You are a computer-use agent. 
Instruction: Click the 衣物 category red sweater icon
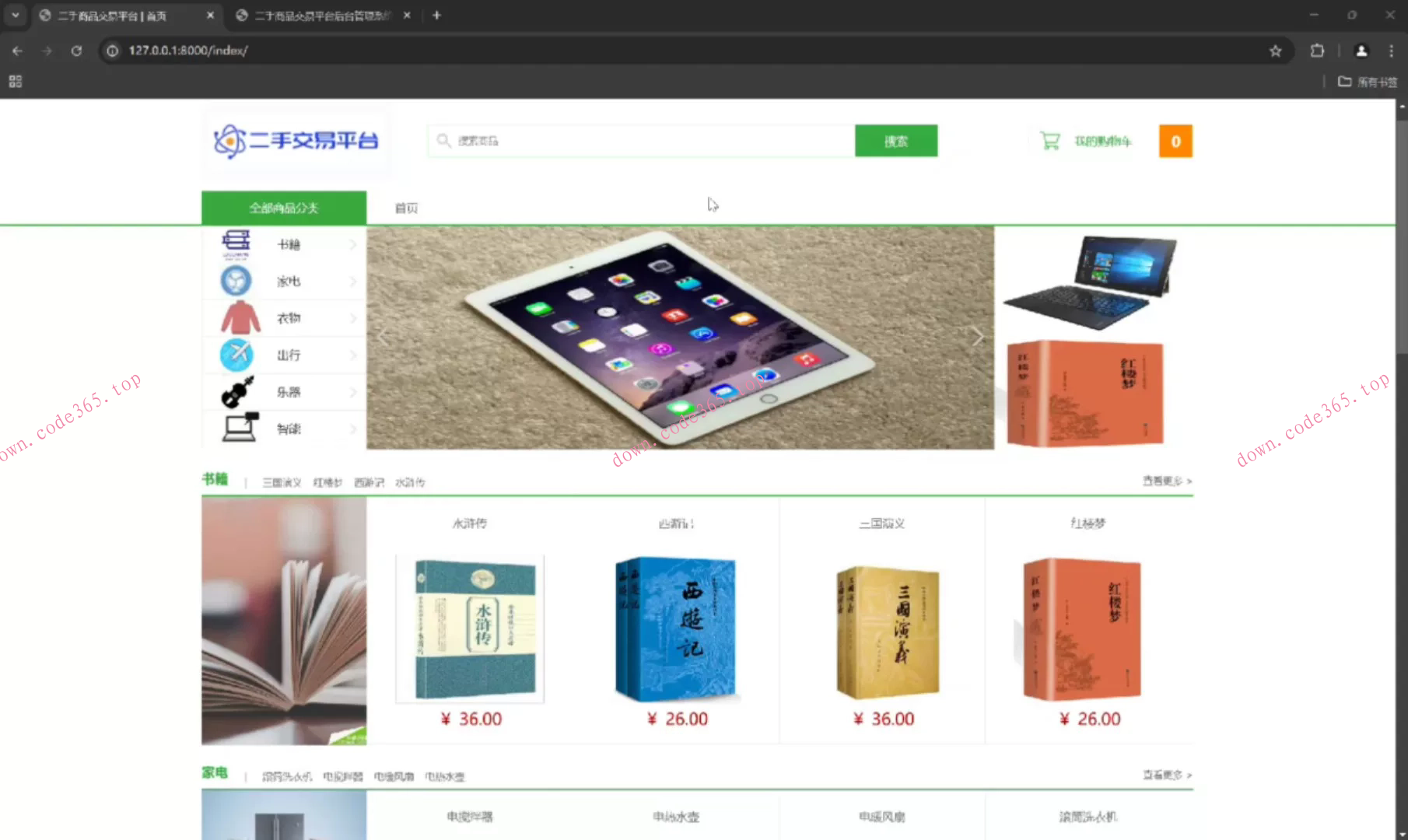240,317
